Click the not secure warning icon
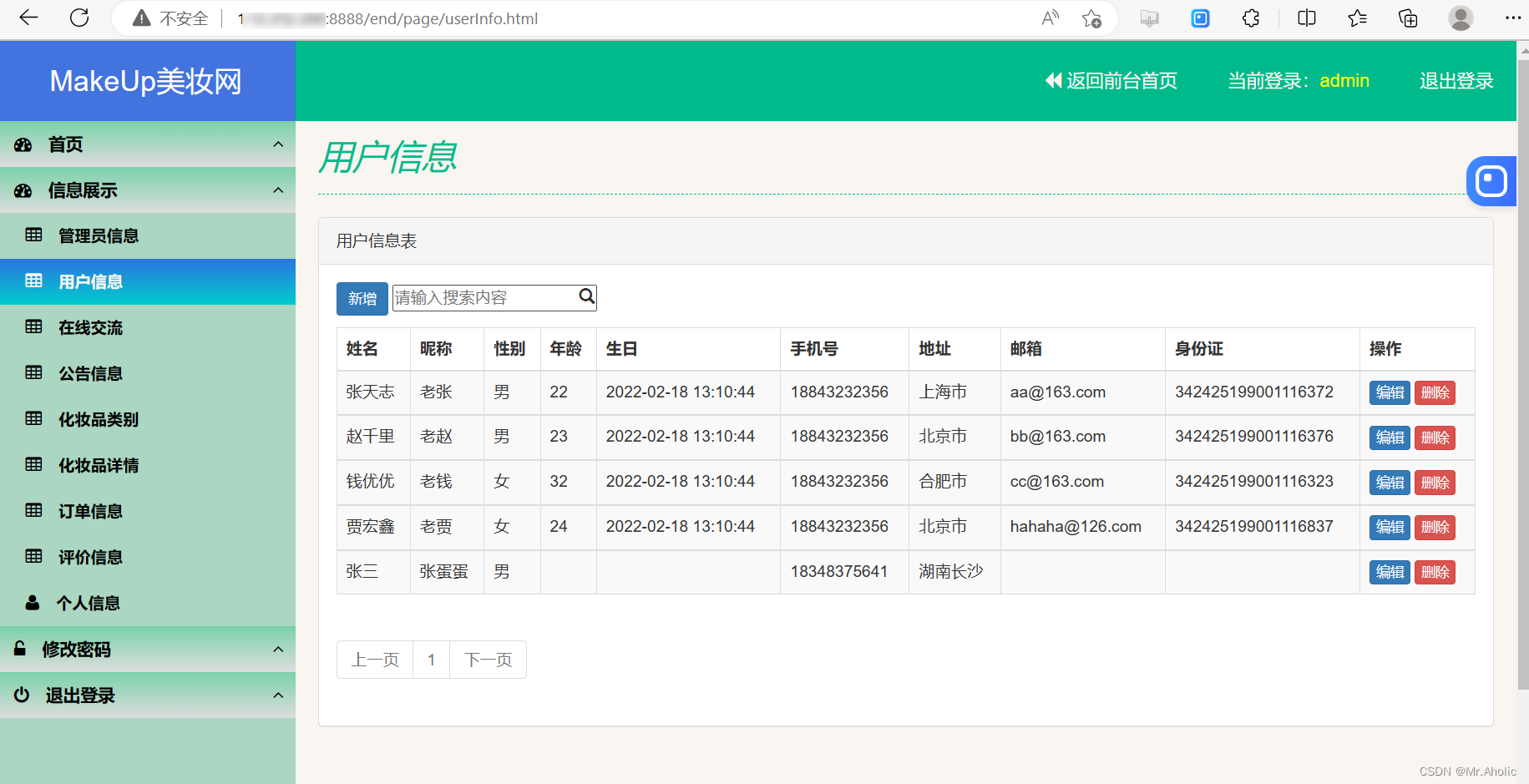The image size is (1529, 784). 142,18
